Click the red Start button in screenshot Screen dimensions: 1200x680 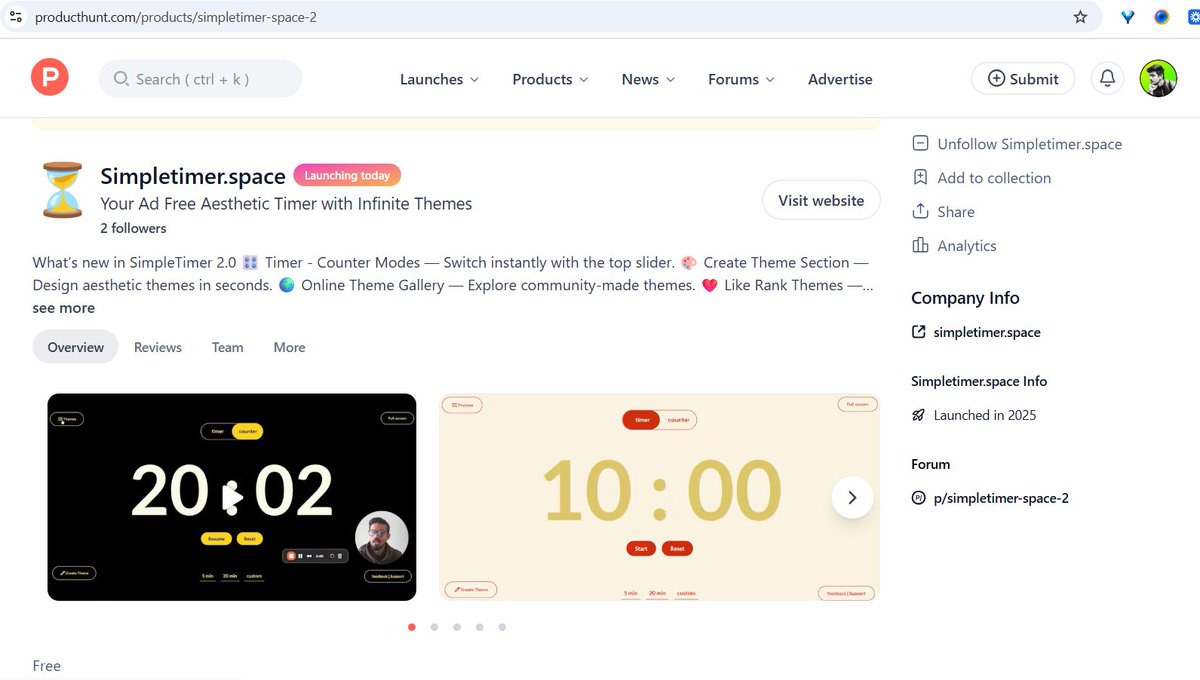[641, 548]
